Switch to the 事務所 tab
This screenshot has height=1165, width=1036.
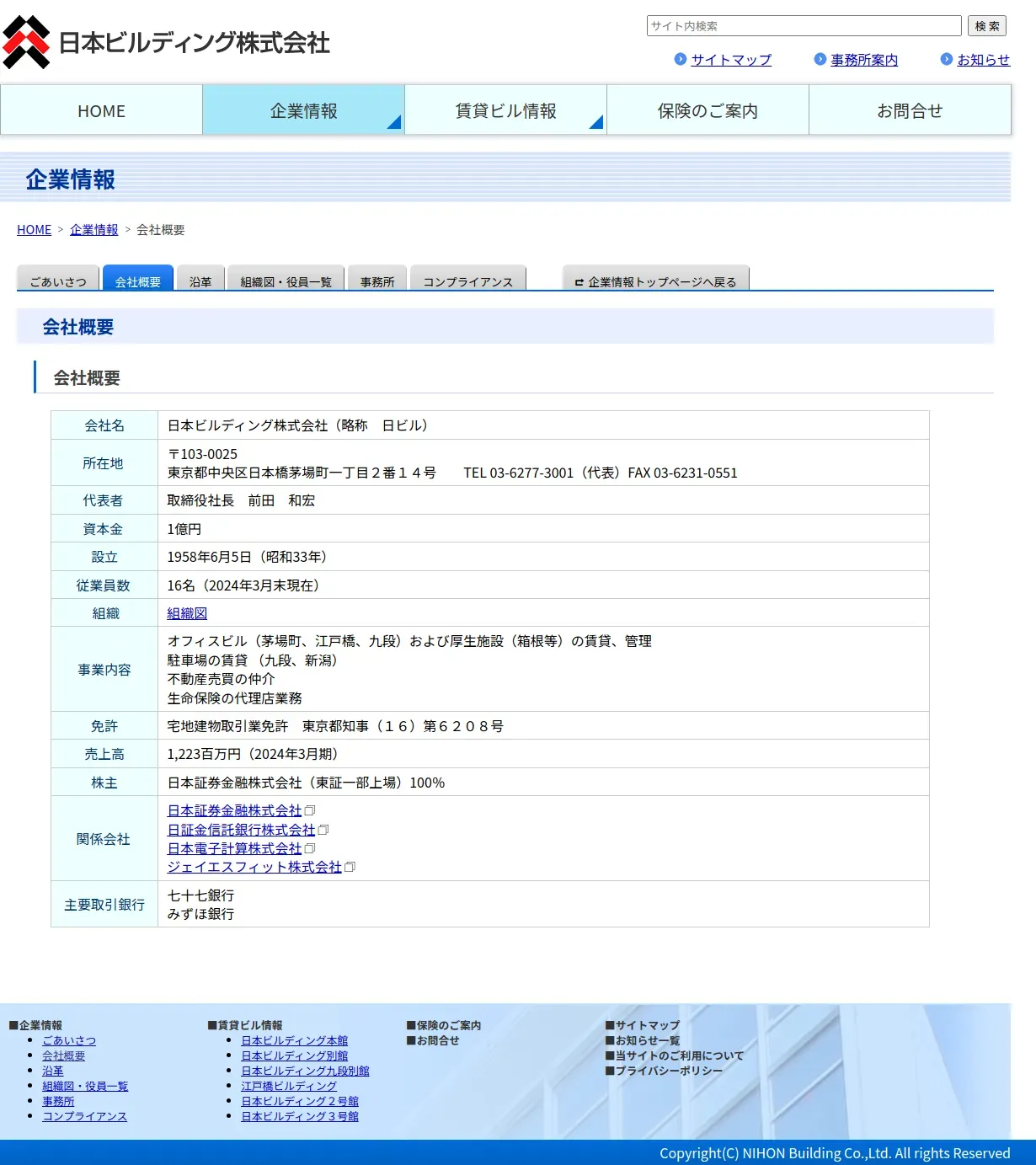377,279
